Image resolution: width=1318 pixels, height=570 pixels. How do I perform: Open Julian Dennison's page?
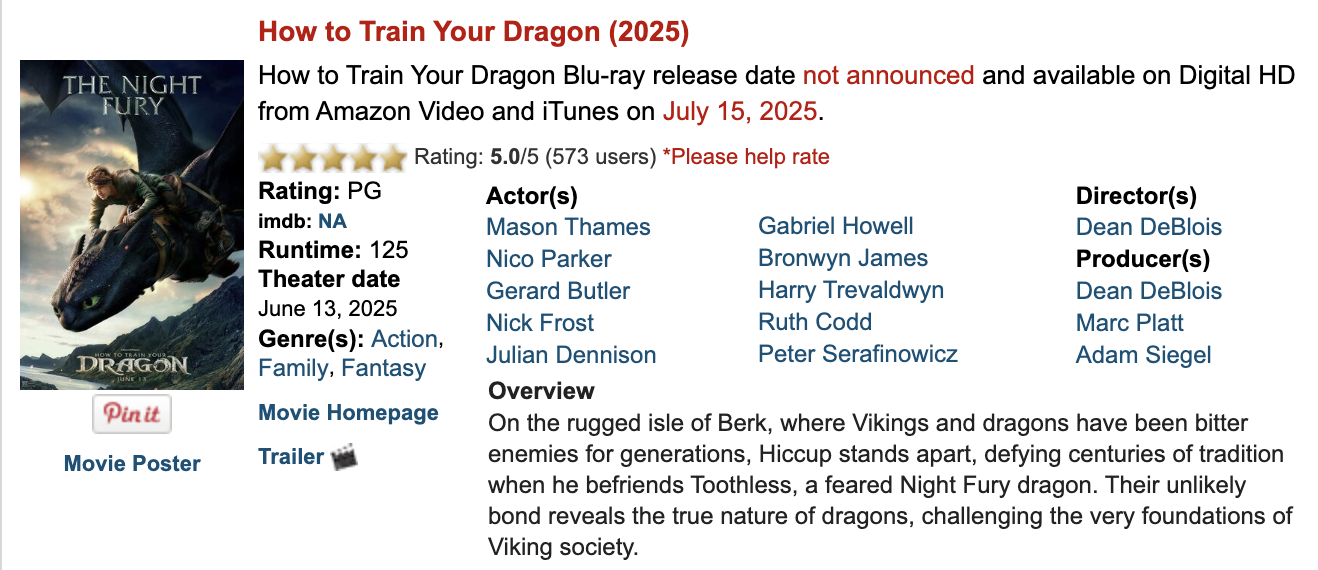[x=571, y=355]
